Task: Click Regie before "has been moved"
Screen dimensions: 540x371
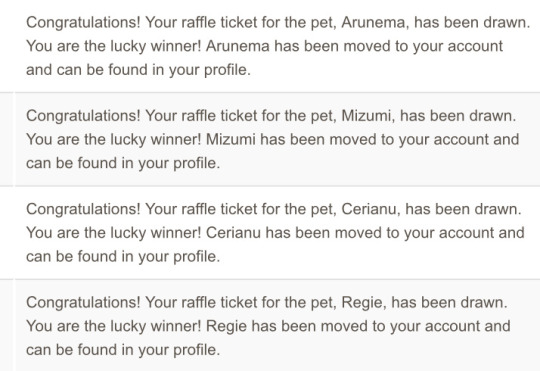Action: pyautogui.click(x=226, y=327)
